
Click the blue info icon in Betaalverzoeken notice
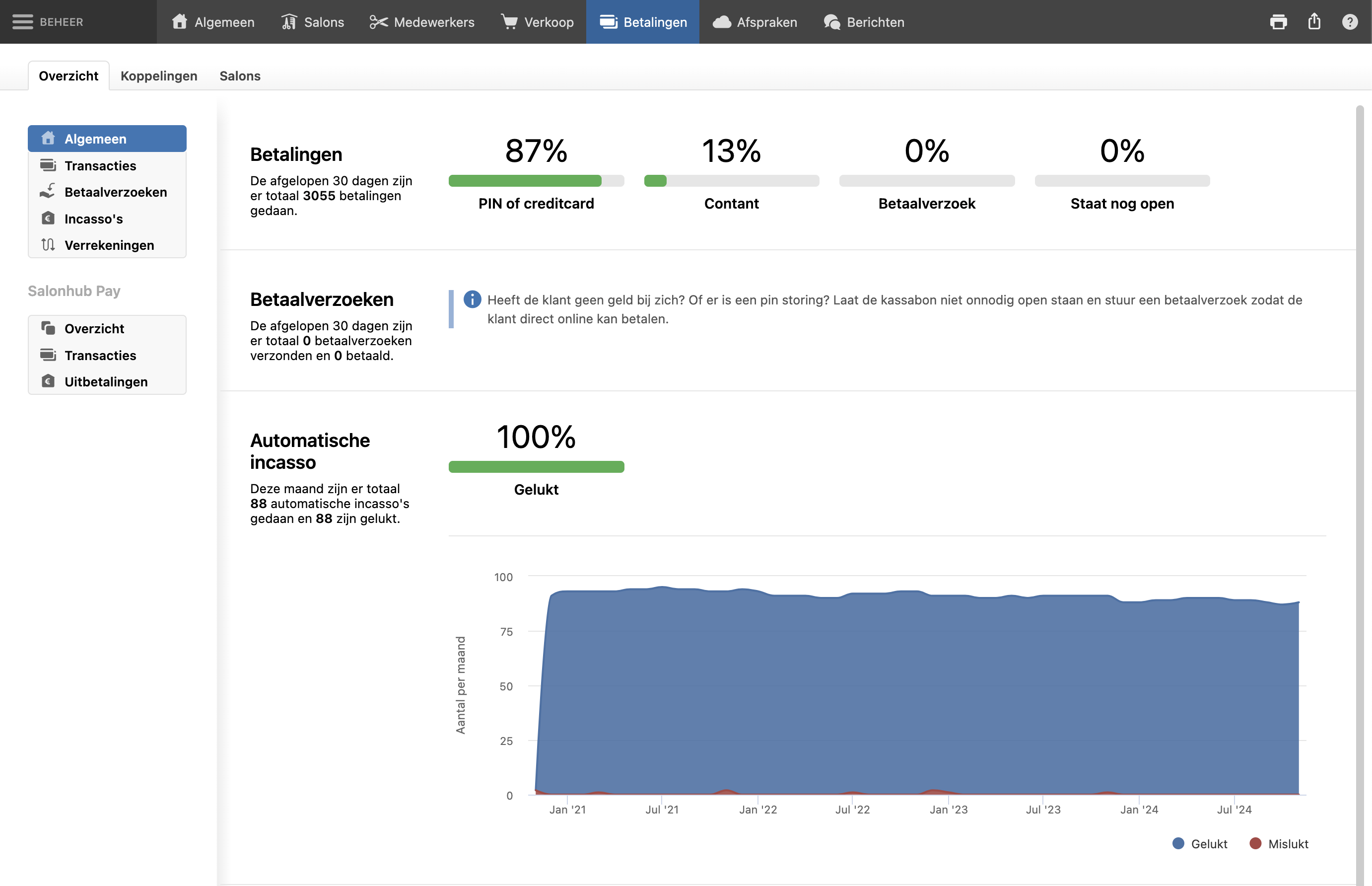point(472,300)
